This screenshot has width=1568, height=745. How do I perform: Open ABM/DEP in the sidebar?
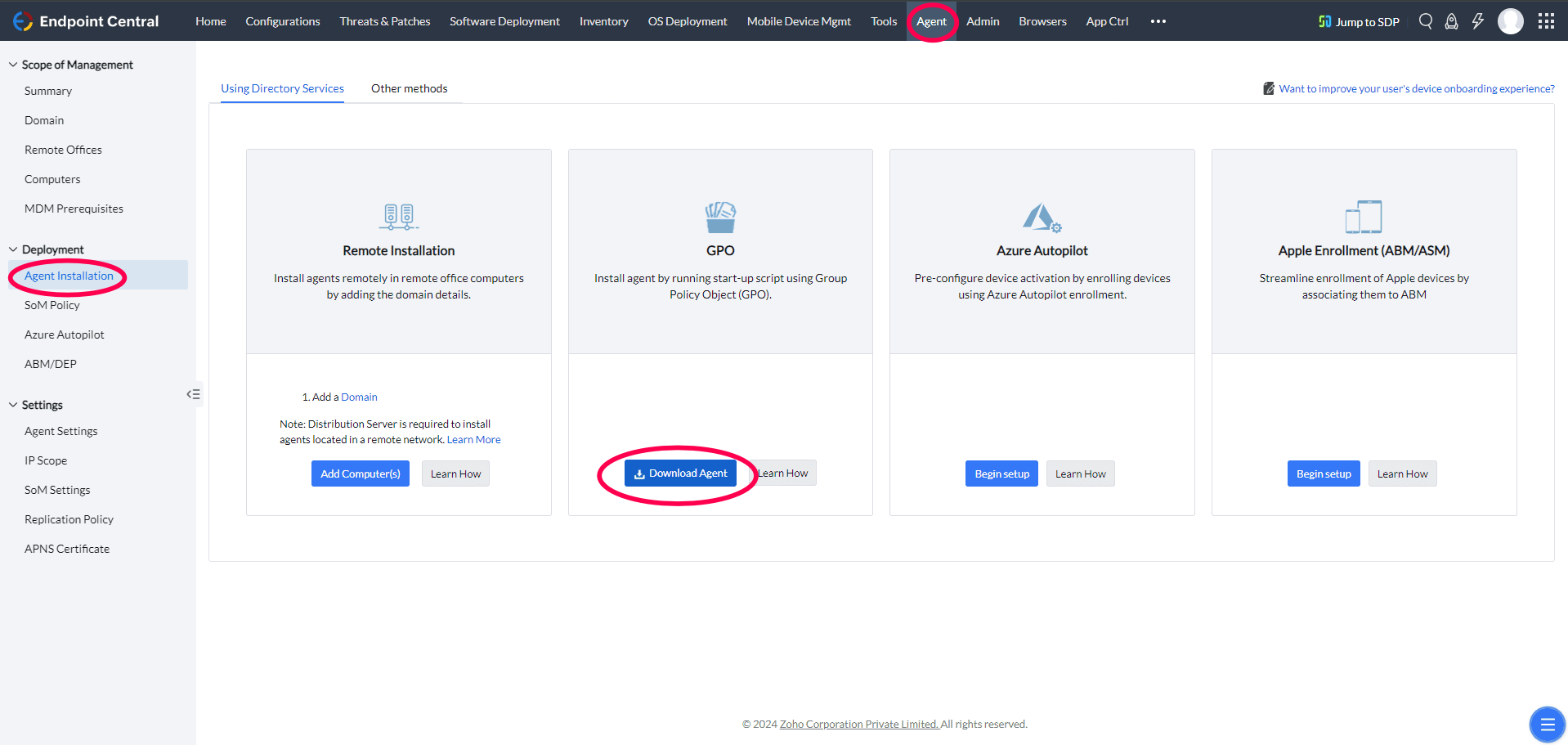click(x=51, y=364)
